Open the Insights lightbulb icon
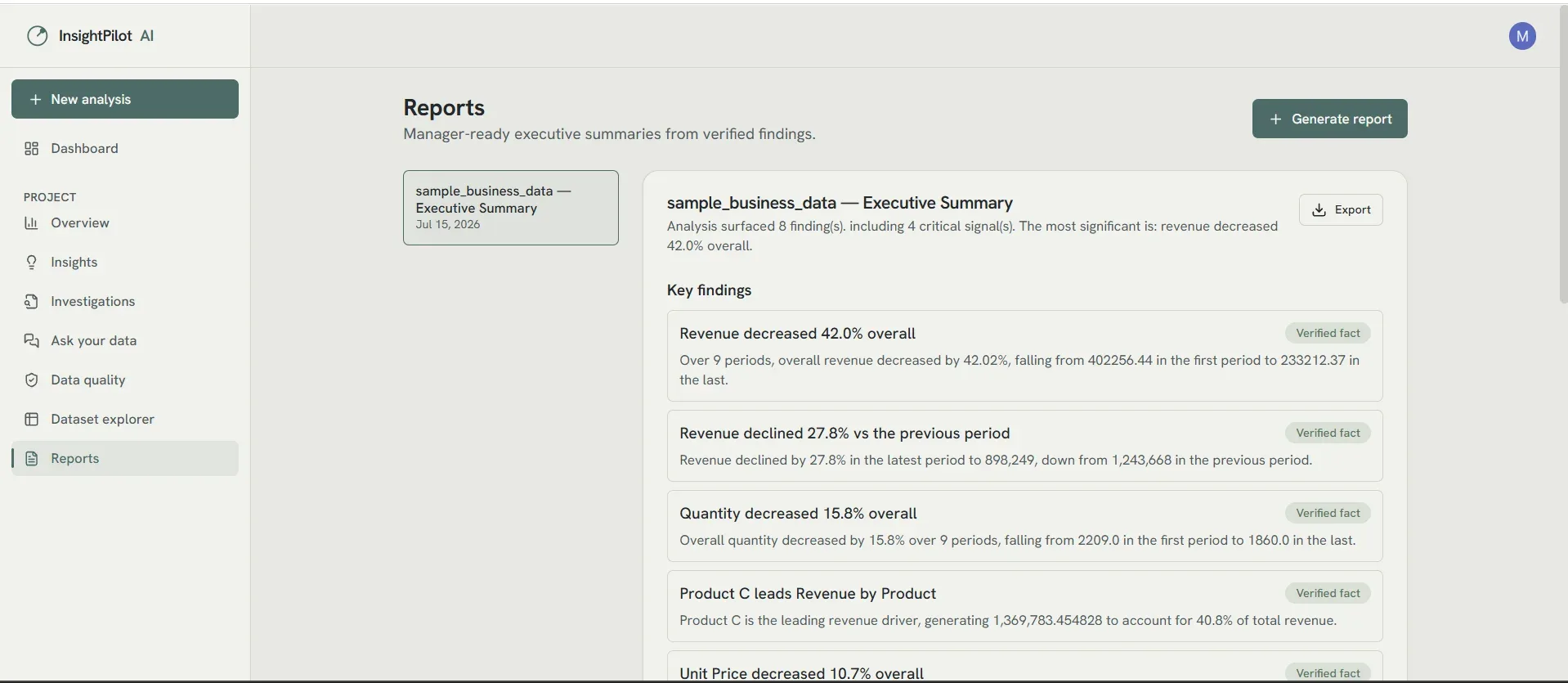This screenshot has width=1568, height=683. pyautogui.click(x=32, y=262)
